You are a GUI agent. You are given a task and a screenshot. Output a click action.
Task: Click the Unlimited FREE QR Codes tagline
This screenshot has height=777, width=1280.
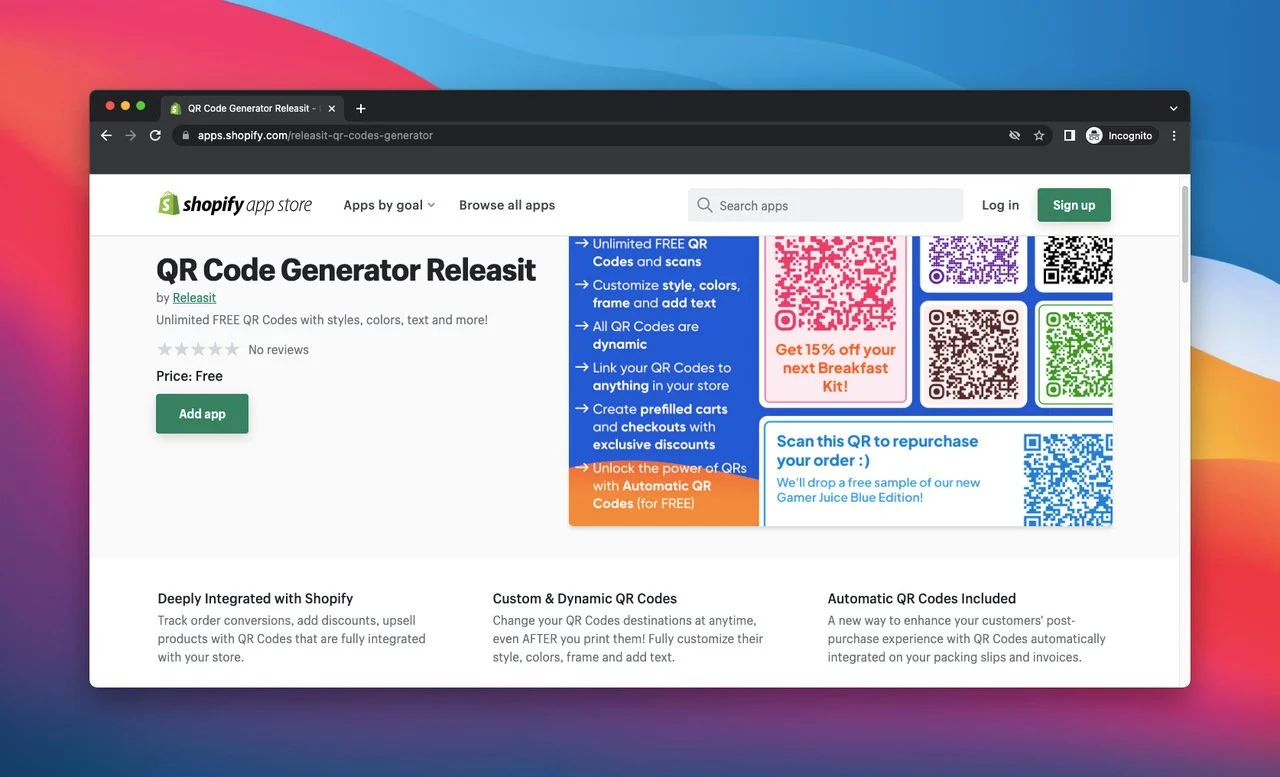(322, 320)
